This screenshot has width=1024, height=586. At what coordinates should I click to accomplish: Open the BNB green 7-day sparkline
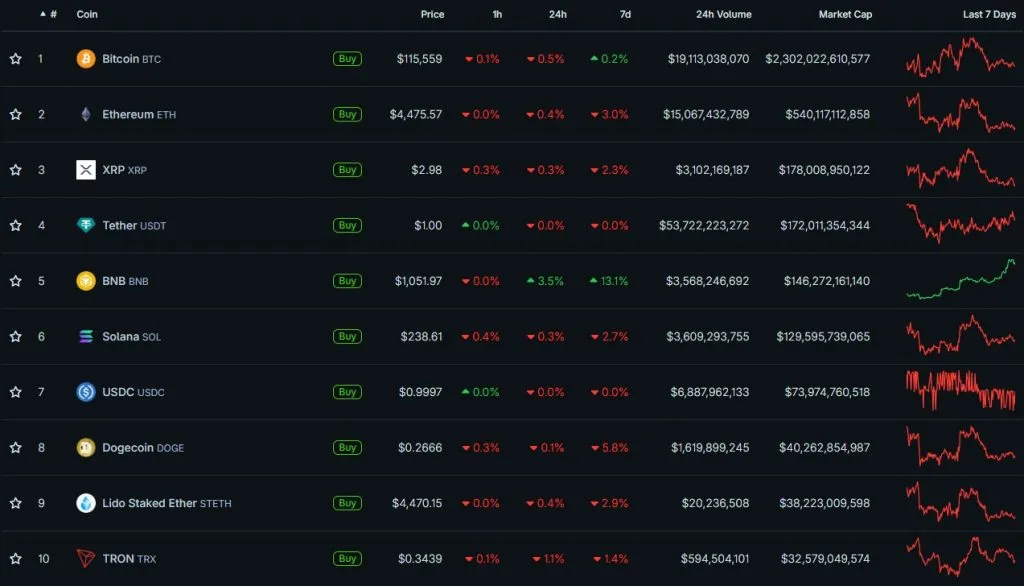pyautogui.click(x=960, y=280)
